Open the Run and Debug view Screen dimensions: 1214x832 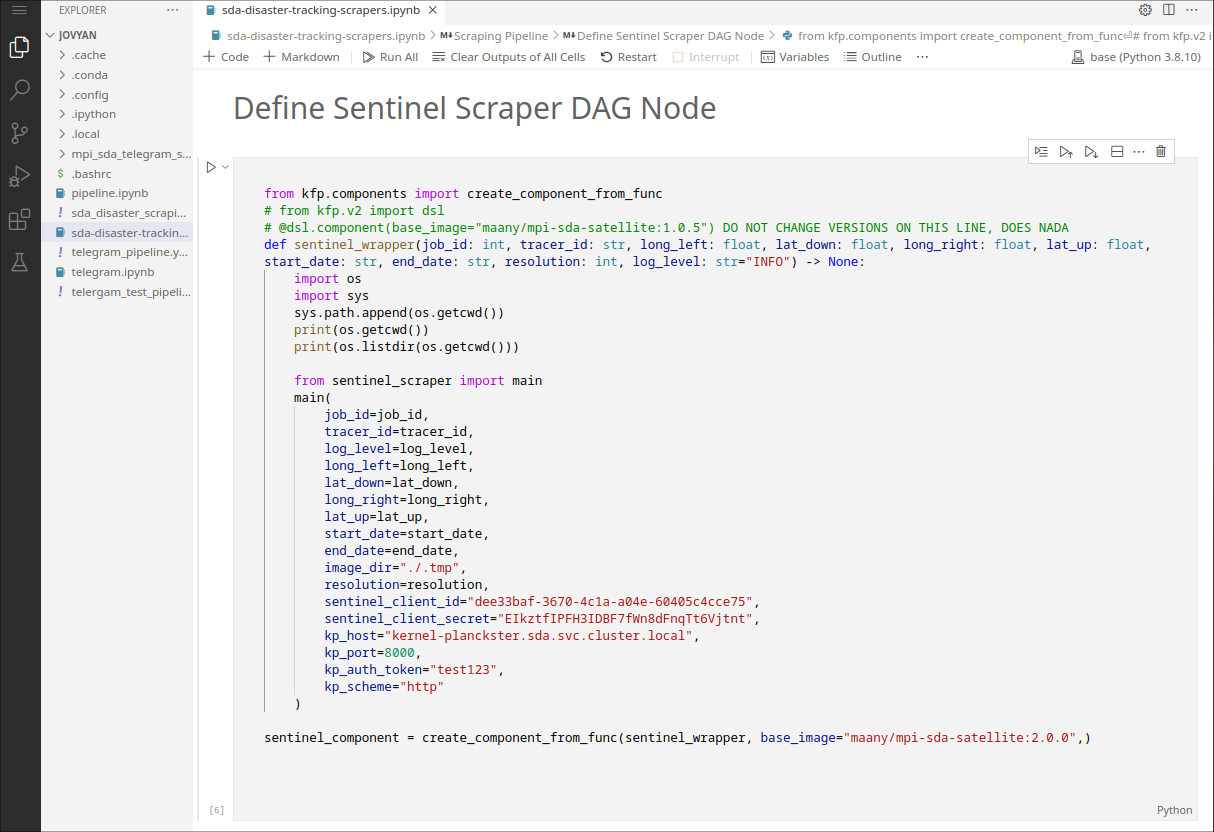19,177
